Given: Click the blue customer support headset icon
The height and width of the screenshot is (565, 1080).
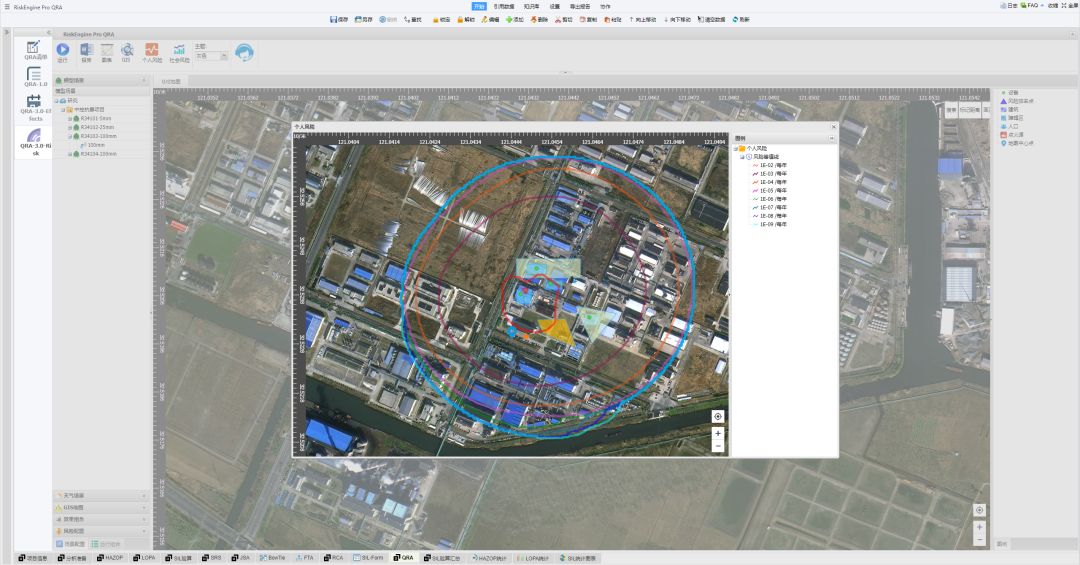Looking at the screenshot, I should tap(244, 52).
